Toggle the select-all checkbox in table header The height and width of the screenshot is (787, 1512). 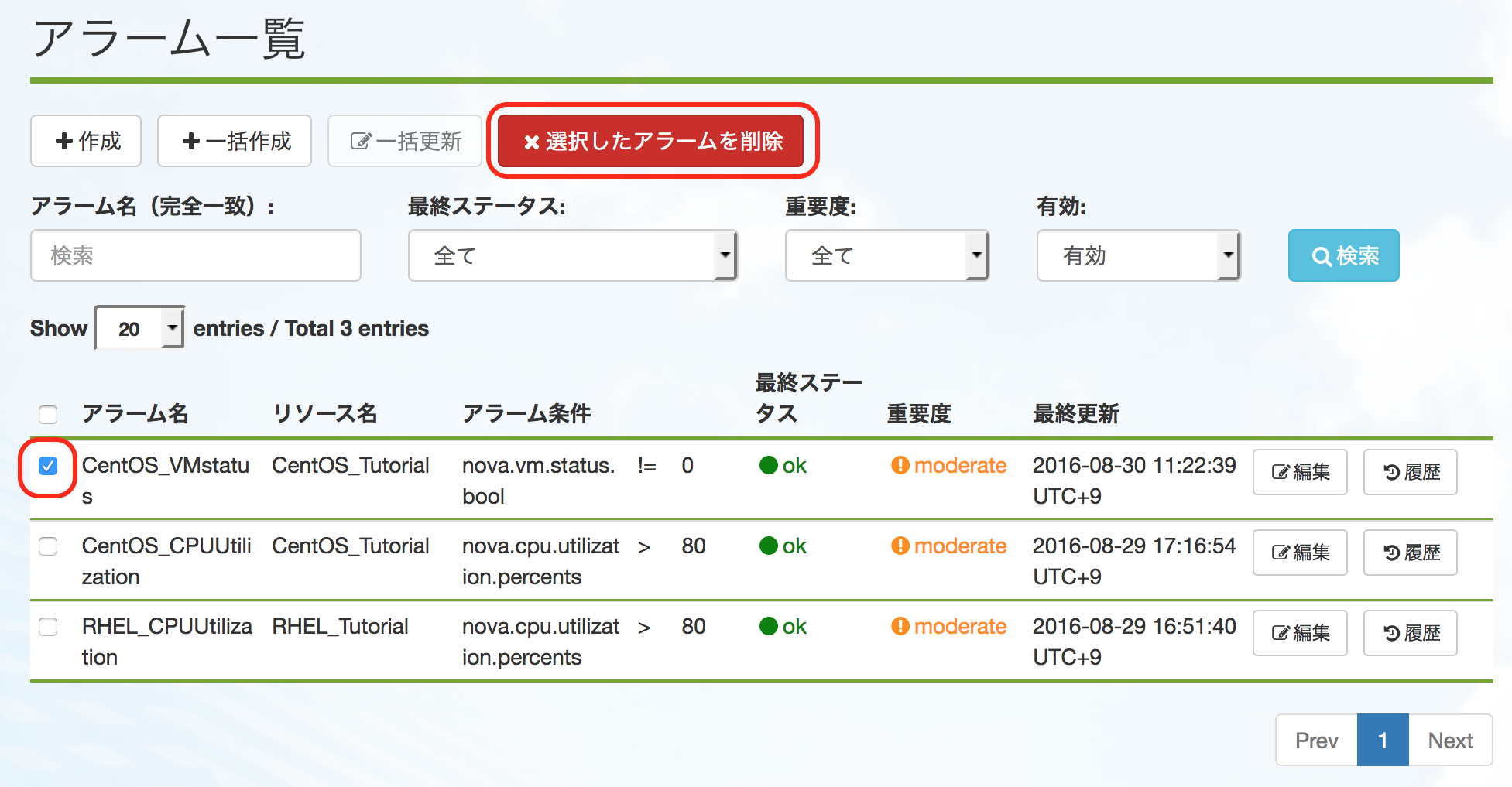pos(48,415)
